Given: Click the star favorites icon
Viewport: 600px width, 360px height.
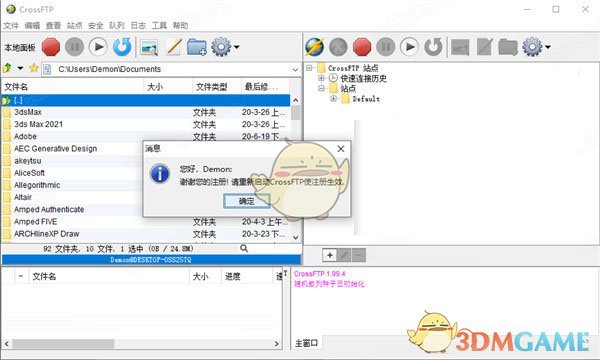Looking at the screenshot, I should (34, 68).
